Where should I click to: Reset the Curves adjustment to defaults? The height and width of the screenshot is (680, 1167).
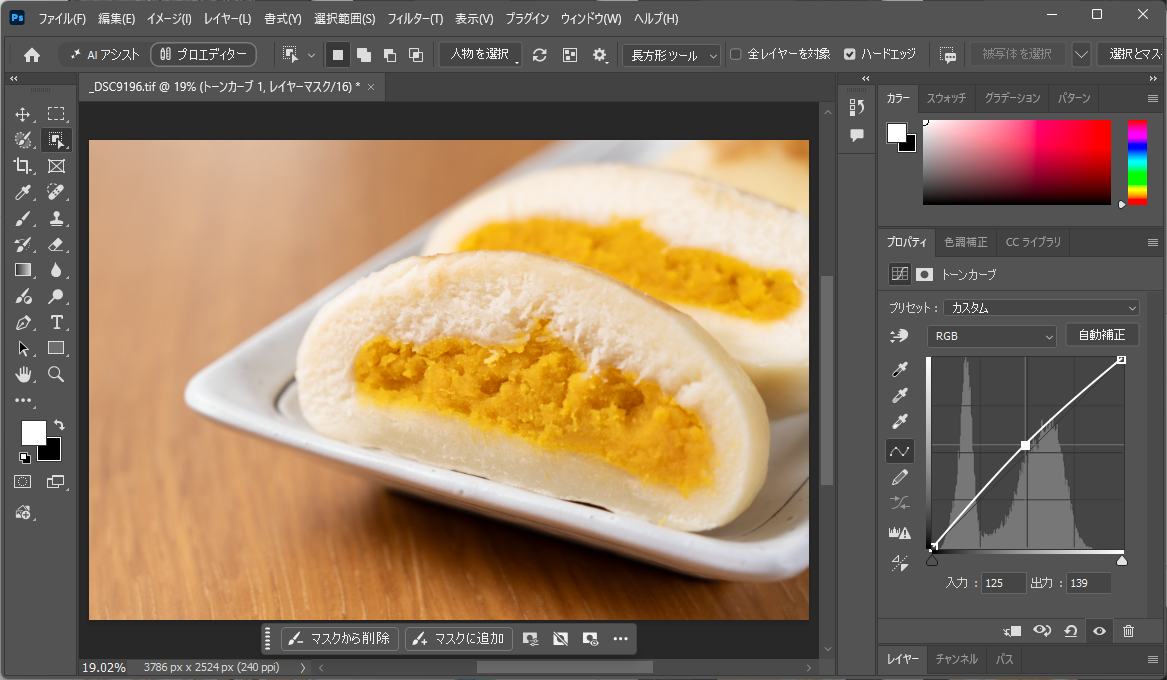1070,631
